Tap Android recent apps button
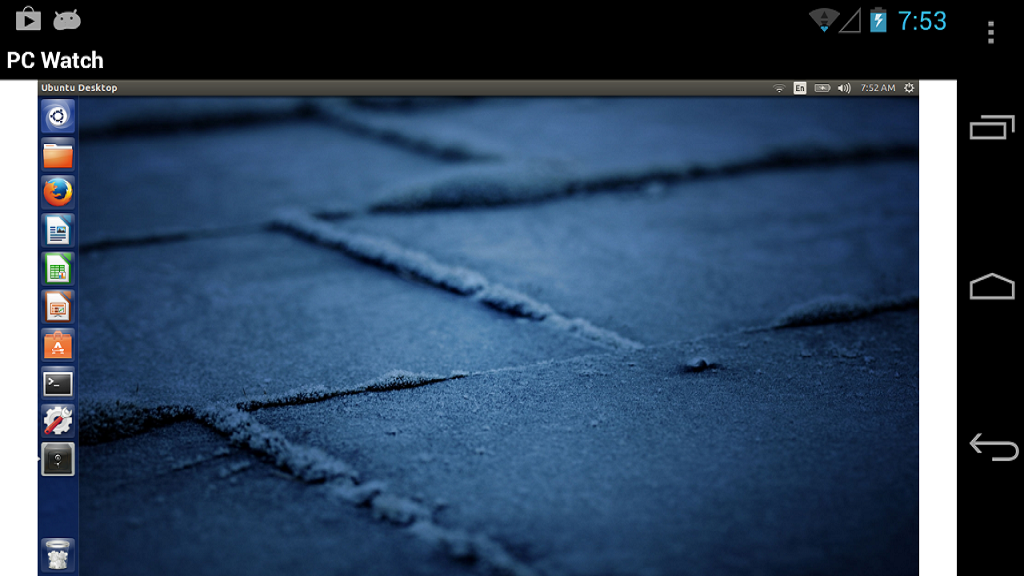This screenshot has width=1024, height=576. pos(992,127)
